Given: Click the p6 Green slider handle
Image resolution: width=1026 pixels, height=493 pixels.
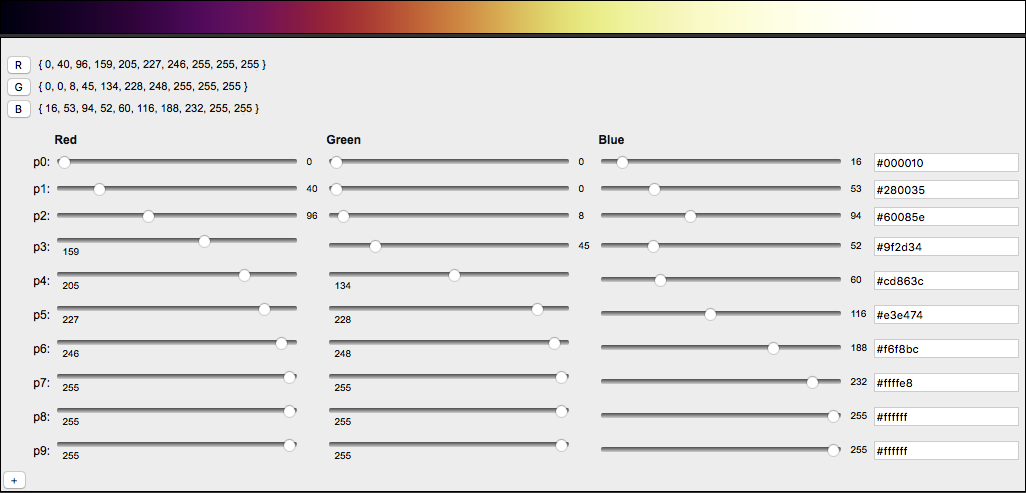Looking at the screenshot, I should (x=554, y=343).
